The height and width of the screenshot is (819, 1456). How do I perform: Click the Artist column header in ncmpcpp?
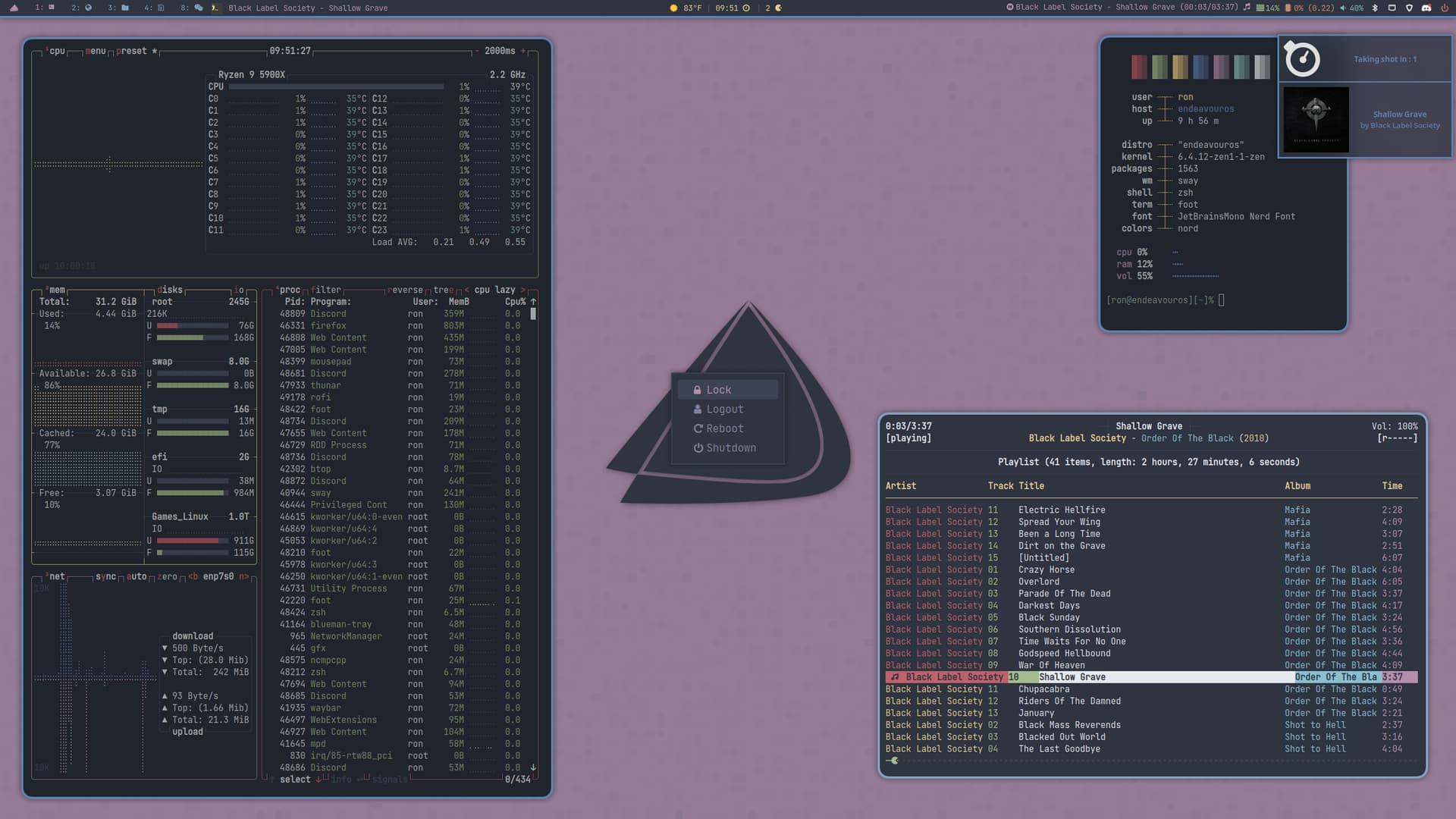[901, 486]
